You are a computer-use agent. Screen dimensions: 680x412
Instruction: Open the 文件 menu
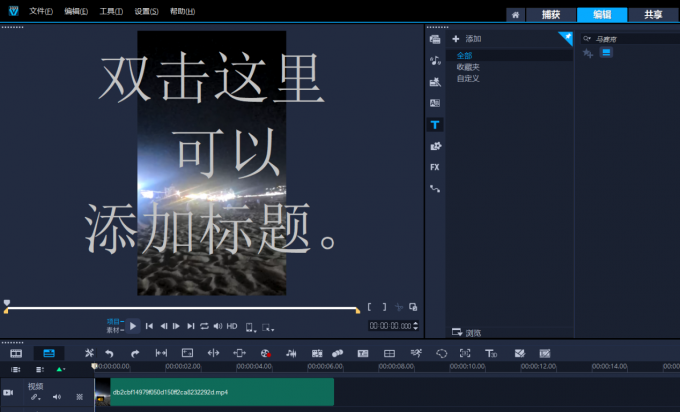click(41, 11)
